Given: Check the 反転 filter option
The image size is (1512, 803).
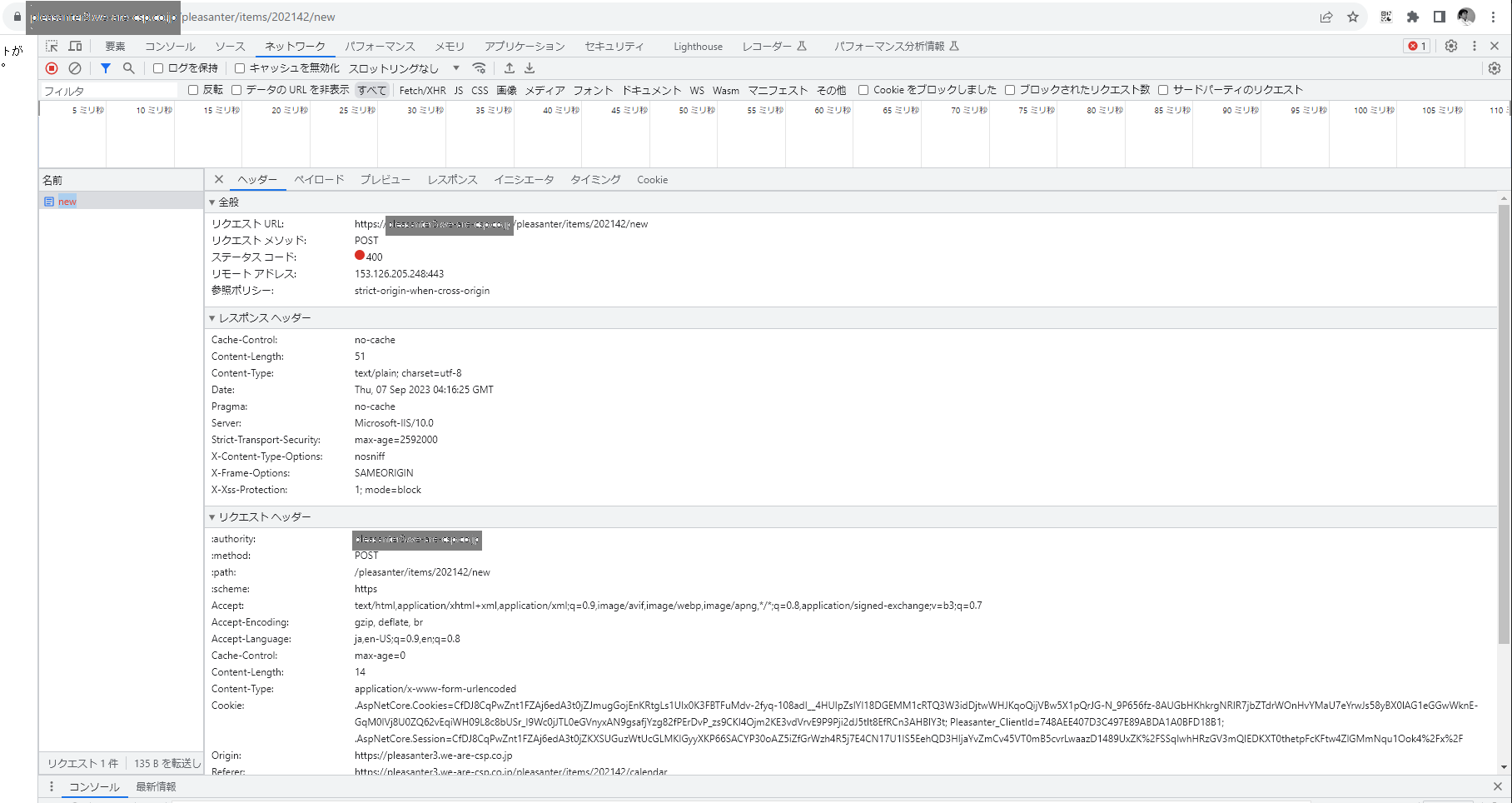Looking at the screenshot, I should pos(193,90).
